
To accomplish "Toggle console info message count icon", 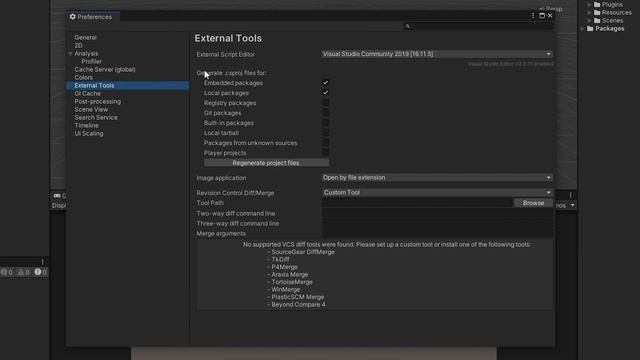I will (x=7, y=272).
